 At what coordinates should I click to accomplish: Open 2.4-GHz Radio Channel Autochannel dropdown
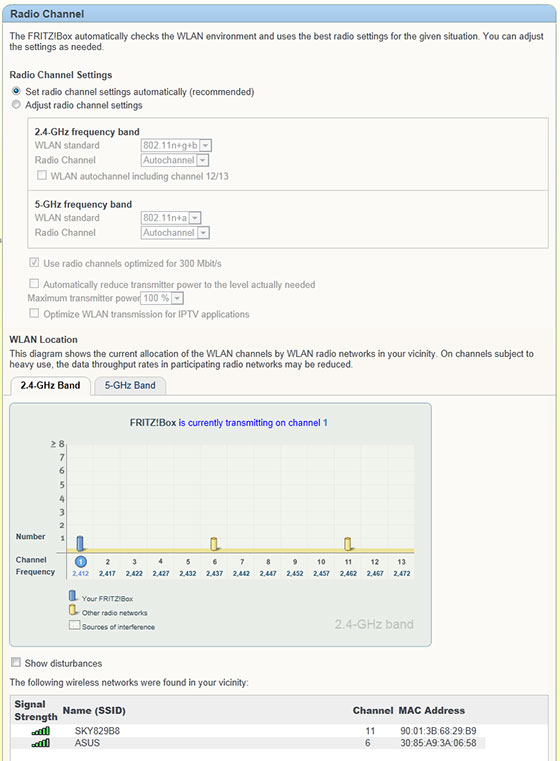point(175,160)
